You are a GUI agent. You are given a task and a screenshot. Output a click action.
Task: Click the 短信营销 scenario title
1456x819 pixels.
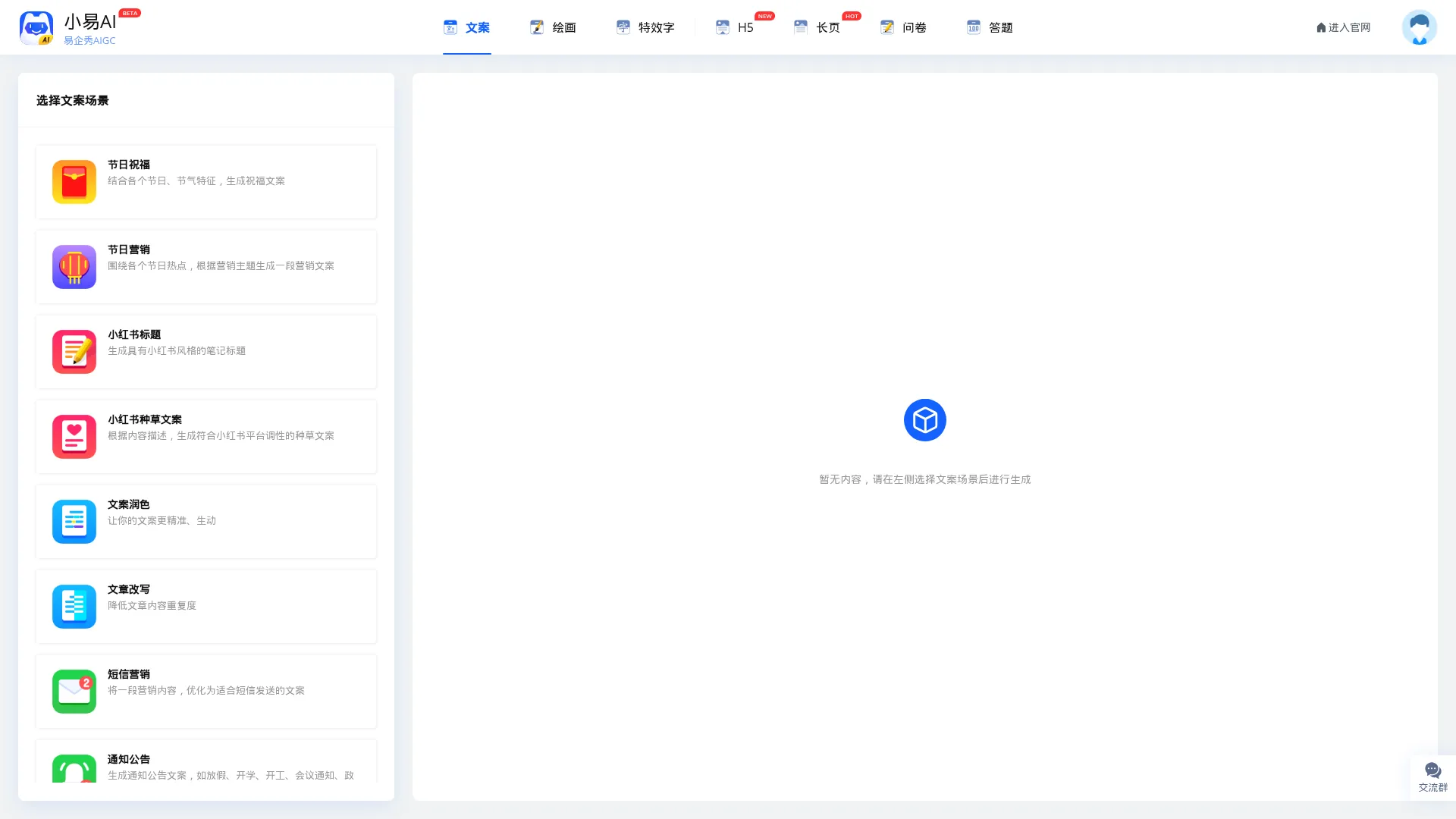pyautogui.click(x=129, y=674)
